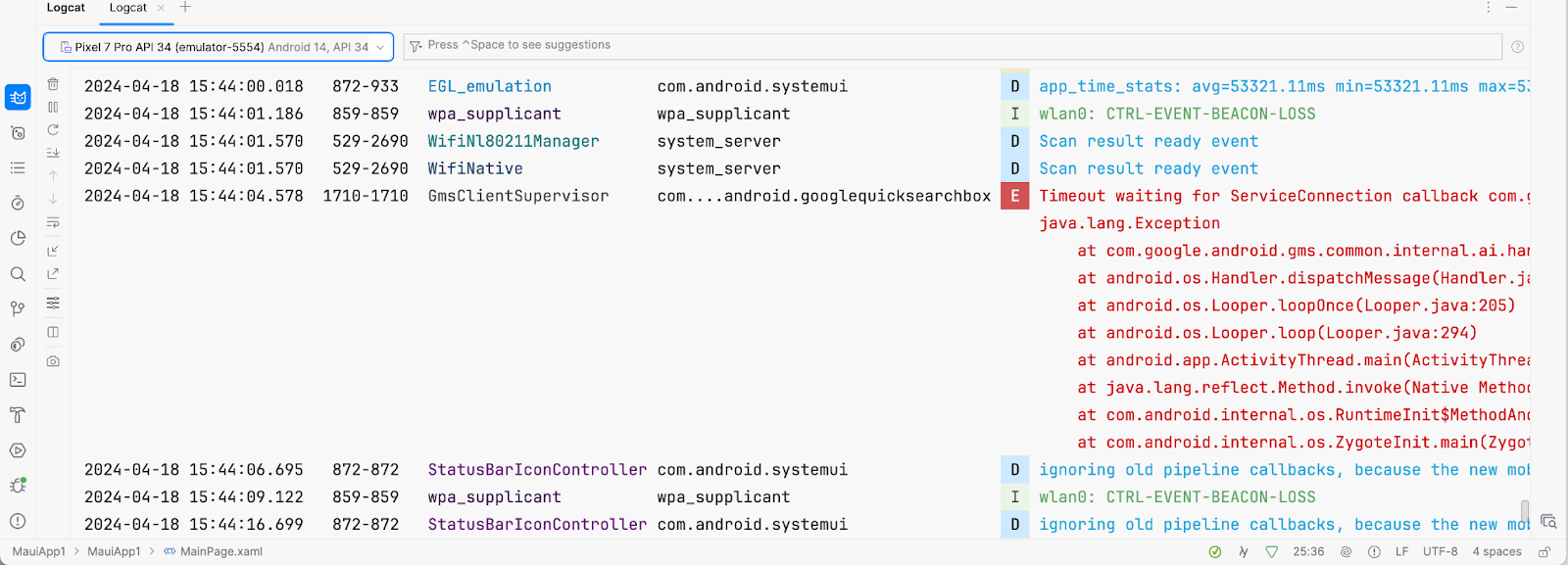Take a device screenshot with the camera icon
1568x565 pixels.
click(53, 361)
